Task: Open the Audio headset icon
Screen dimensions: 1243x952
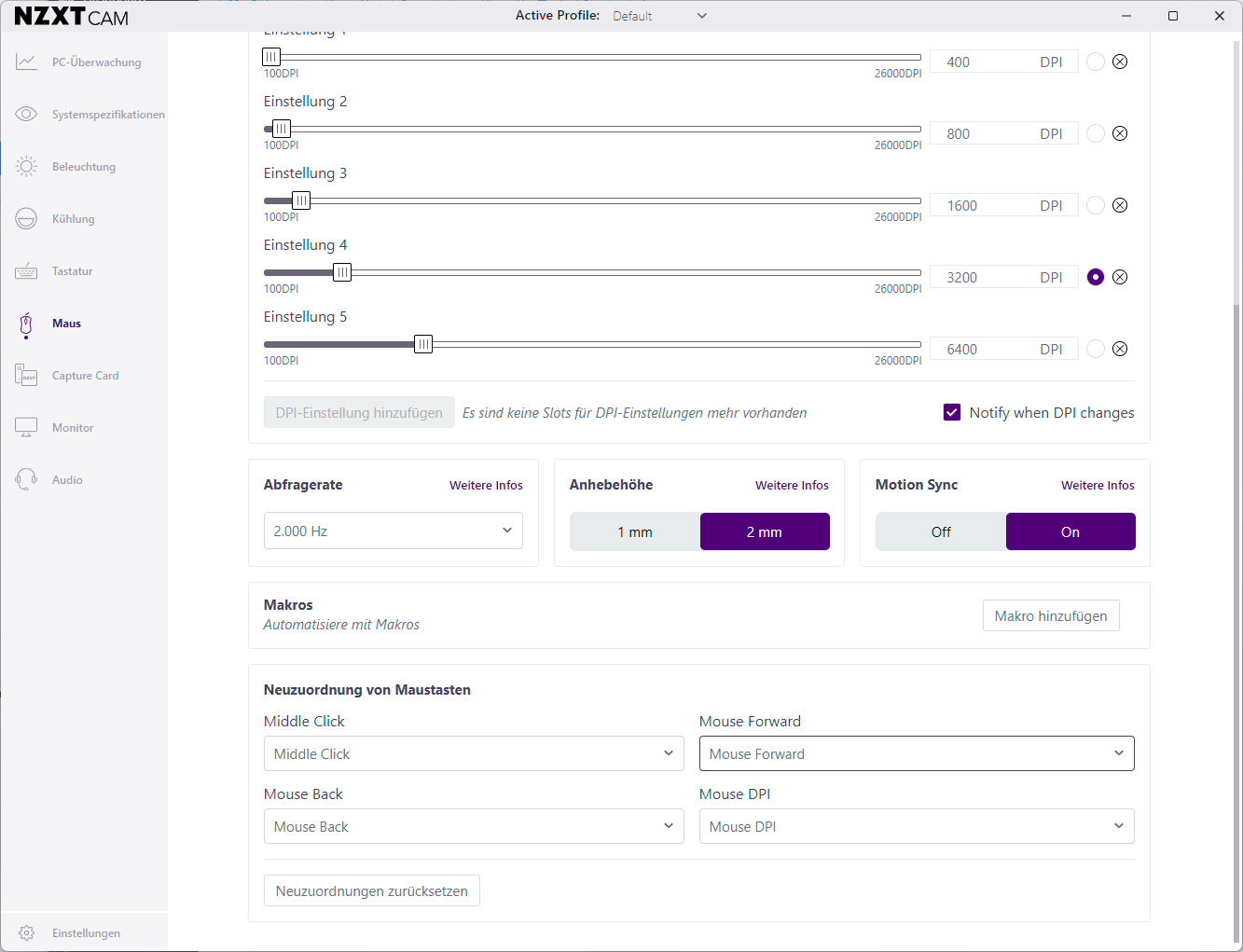Action: click(x=26, y=480)
